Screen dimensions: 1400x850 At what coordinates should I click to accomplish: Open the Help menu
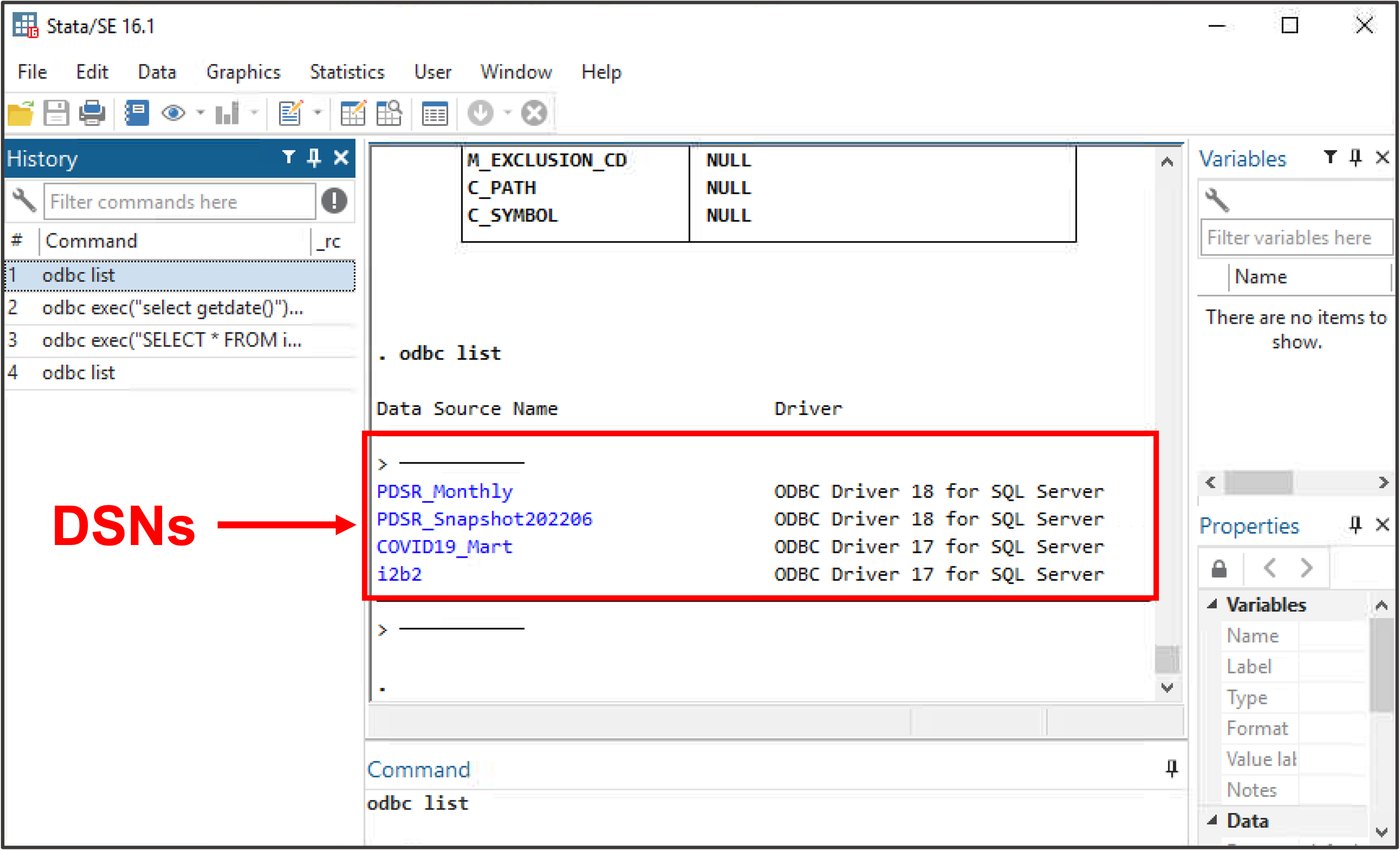click(601, 72)
